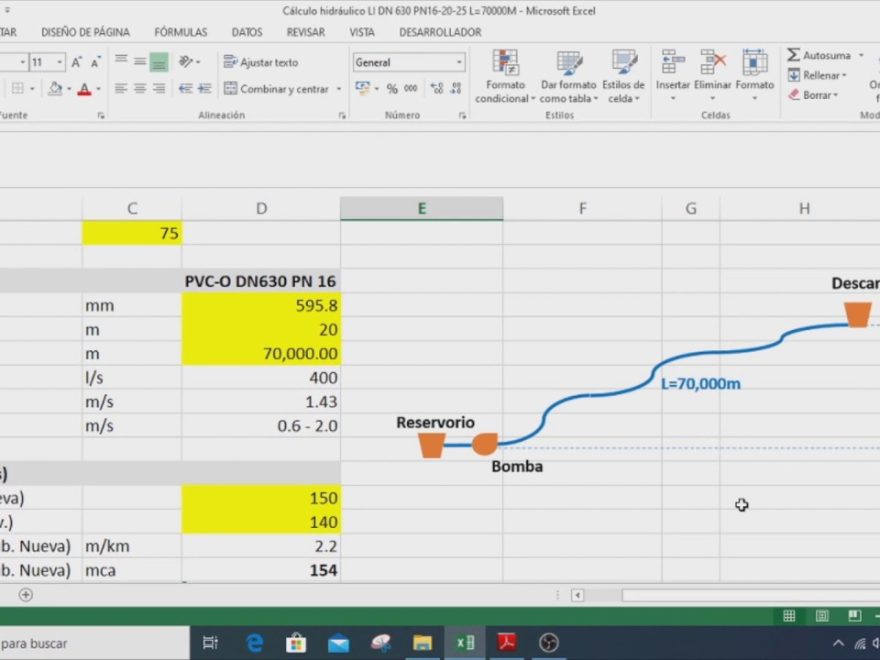Expand the General number format dropdown
This screenshot has width=880, height=660.
point(460,62)
